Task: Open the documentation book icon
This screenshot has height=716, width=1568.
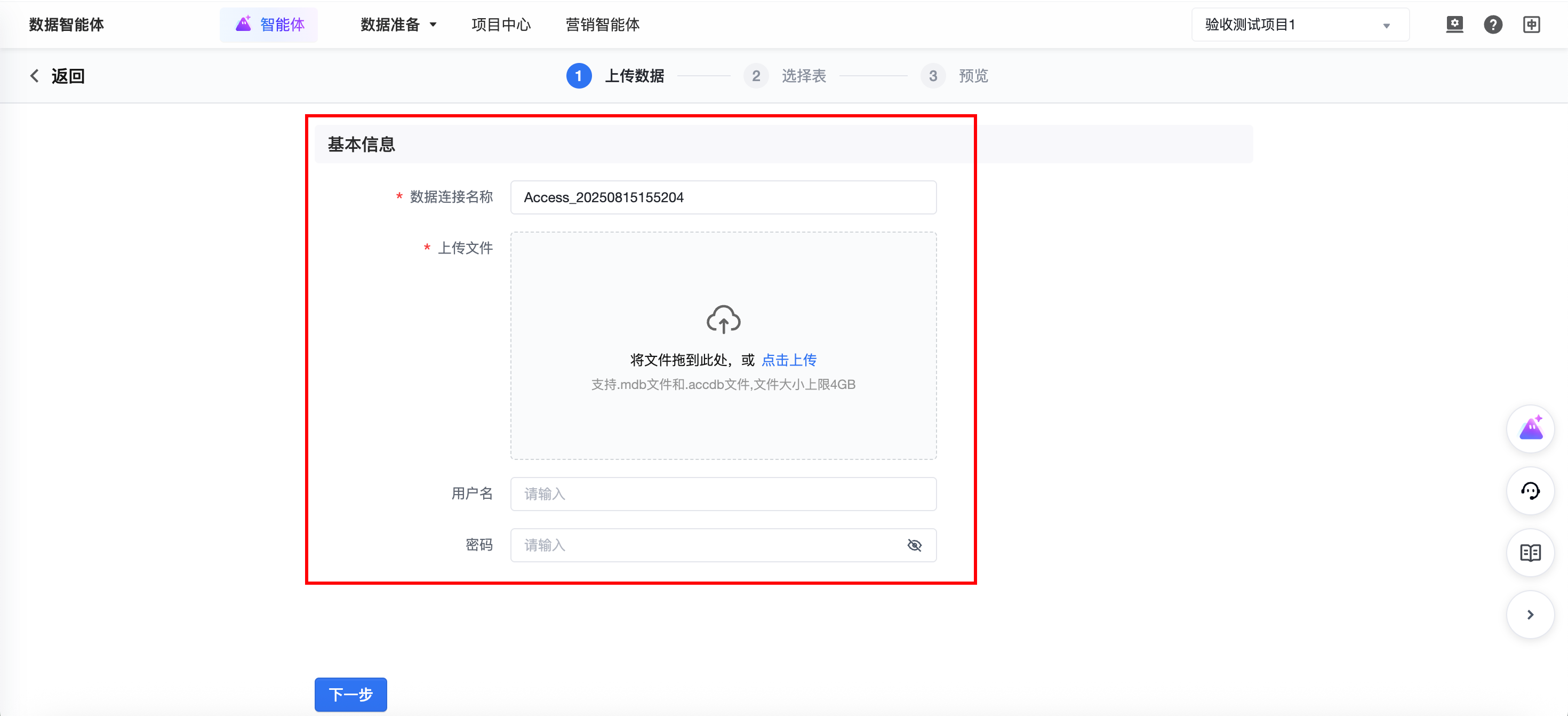Action: [1530, 553]
